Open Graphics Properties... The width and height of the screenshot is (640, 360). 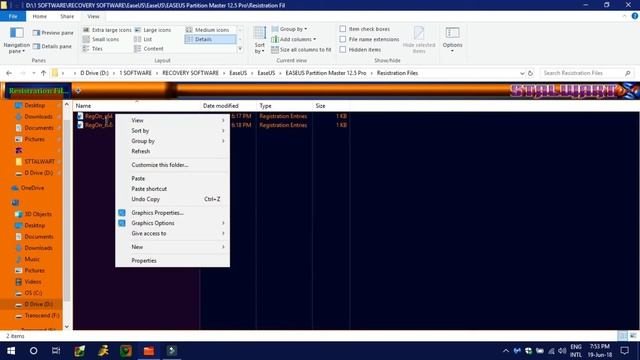pyautogui.click(x=172, y=213)
